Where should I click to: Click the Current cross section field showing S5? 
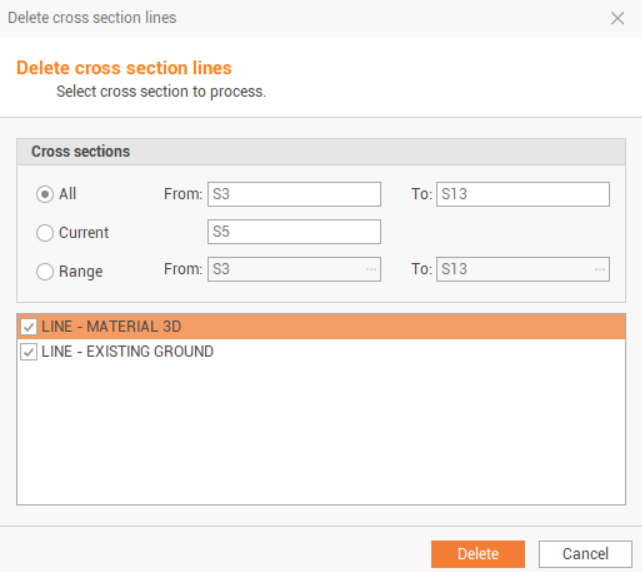coord(293,232)
